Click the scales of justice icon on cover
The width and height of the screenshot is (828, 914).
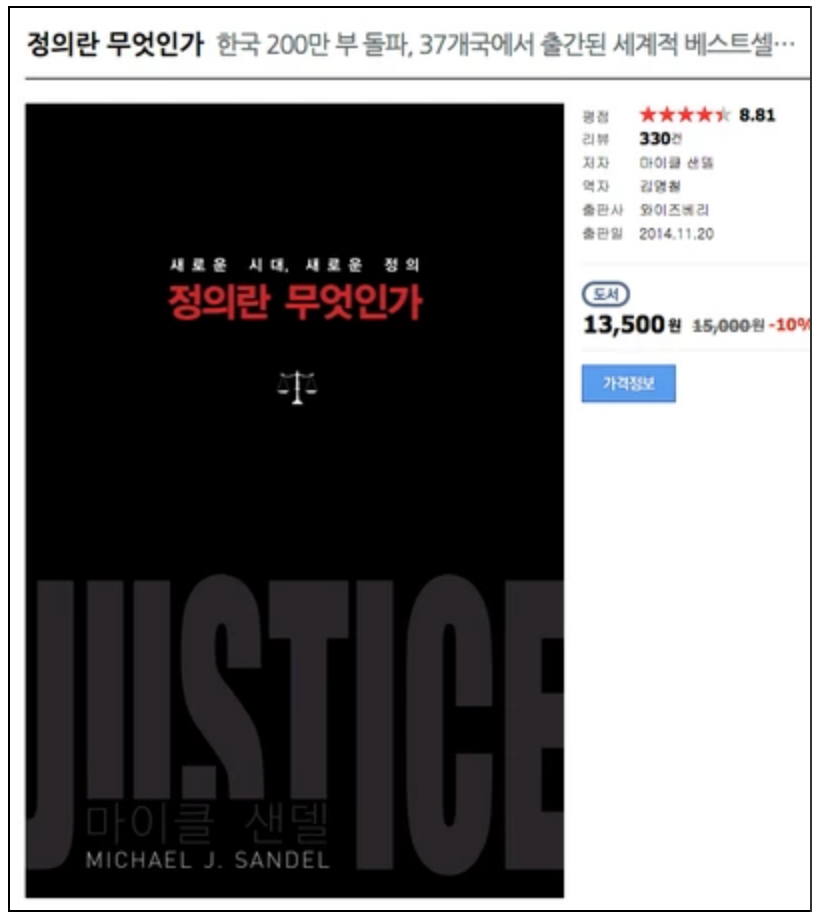297,387
